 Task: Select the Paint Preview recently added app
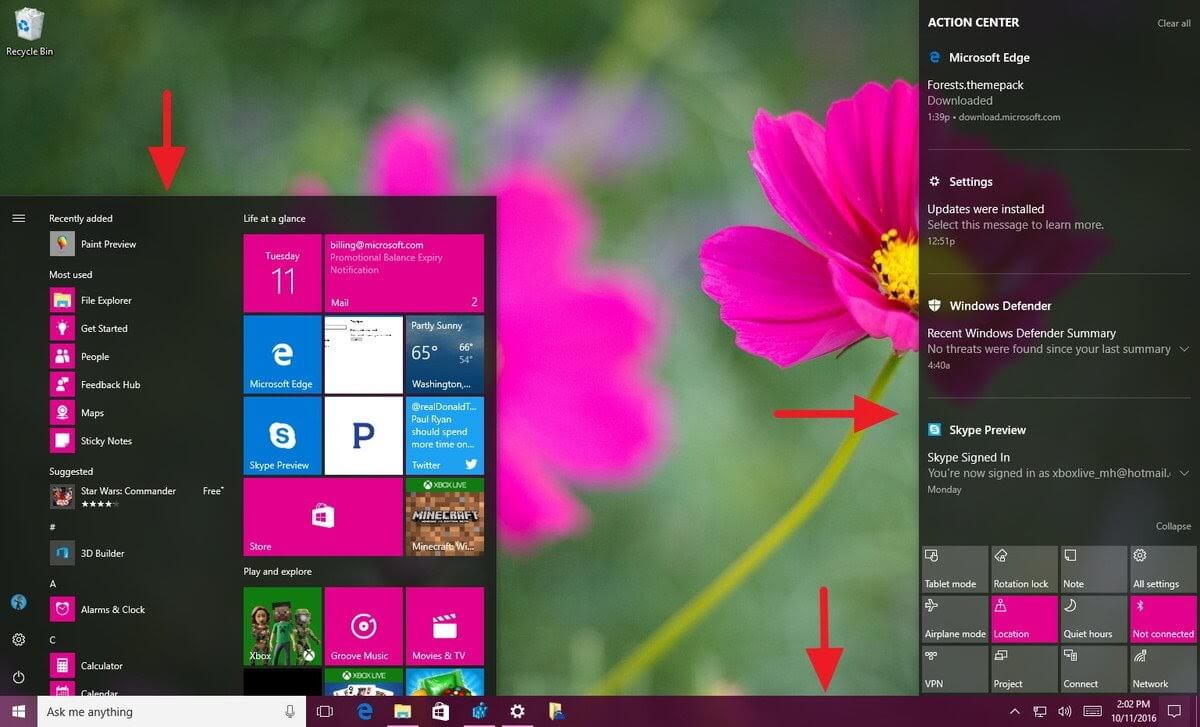pyautogui.click(x=107, y=243)
